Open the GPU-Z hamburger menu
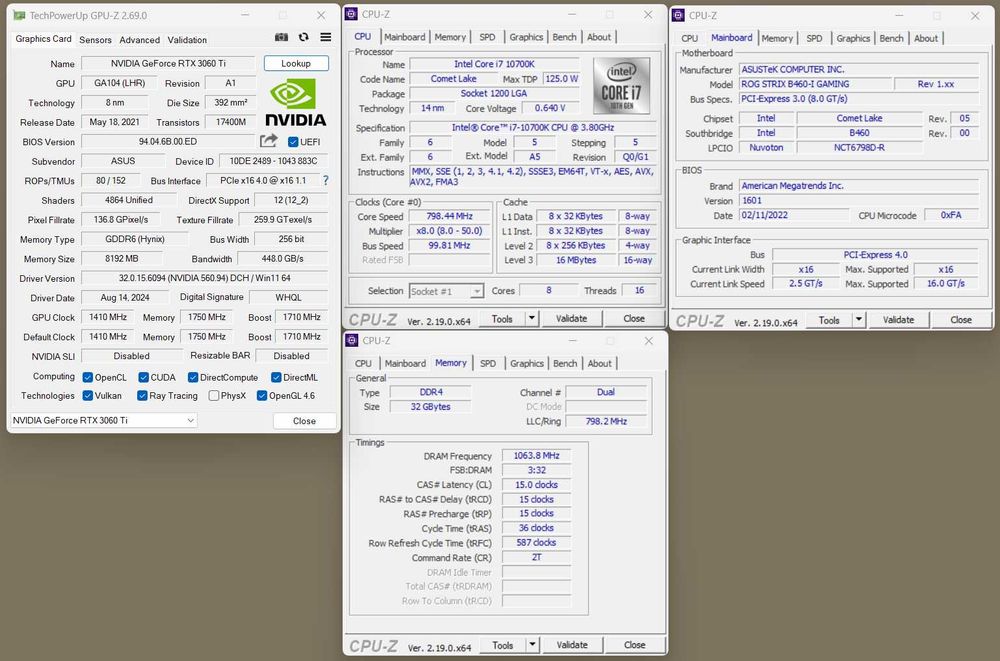 tap(325, 38)
